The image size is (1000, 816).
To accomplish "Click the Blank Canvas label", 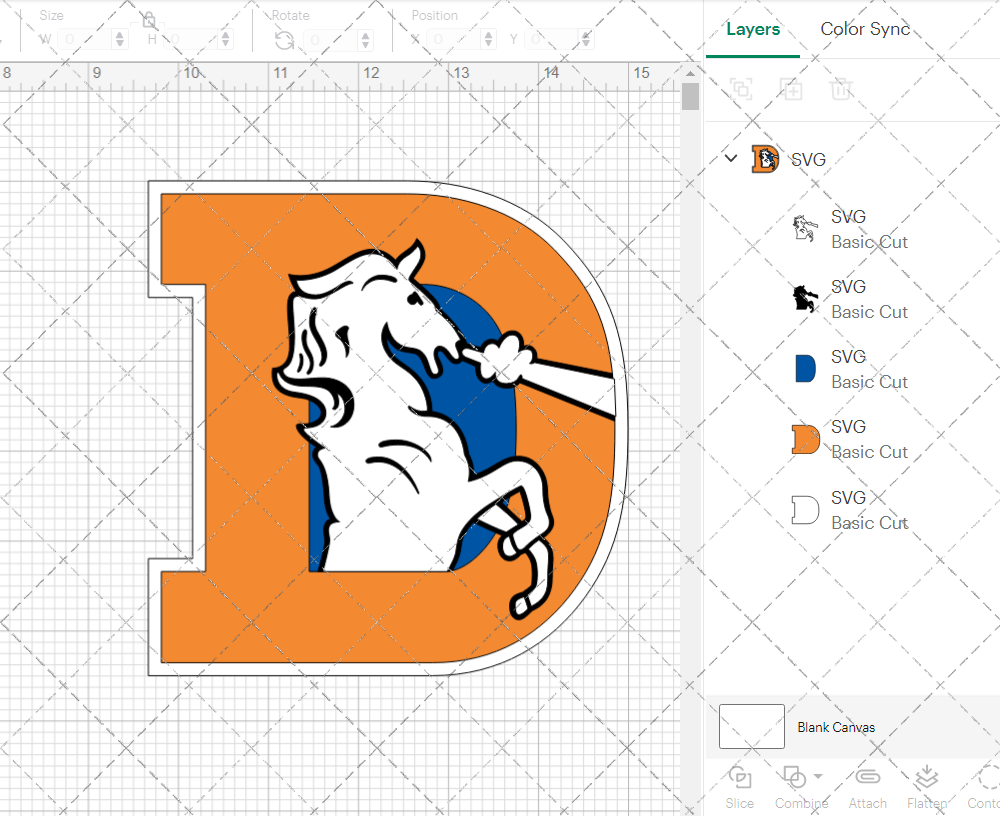I will pyautogui.click(x=835, y=727).
